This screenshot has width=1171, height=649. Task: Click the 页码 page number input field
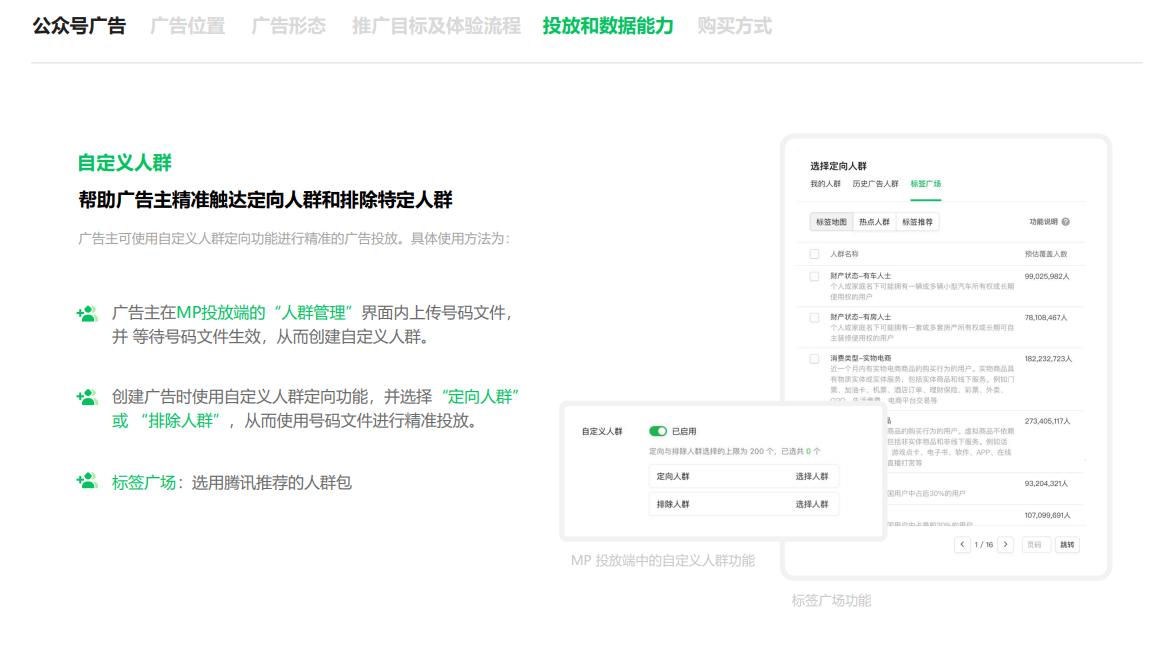(x=1036, y=545)
